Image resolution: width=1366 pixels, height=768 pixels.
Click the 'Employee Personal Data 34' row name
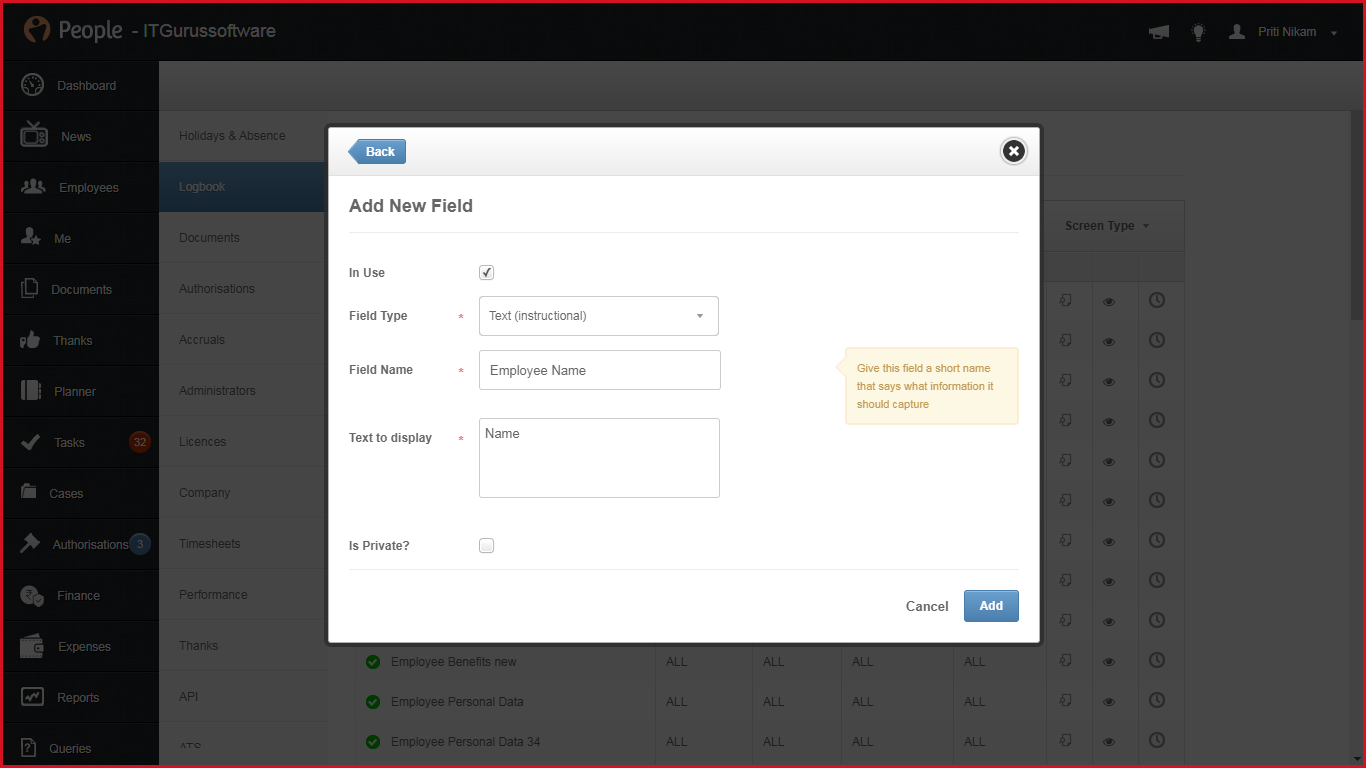coord(466,742)
